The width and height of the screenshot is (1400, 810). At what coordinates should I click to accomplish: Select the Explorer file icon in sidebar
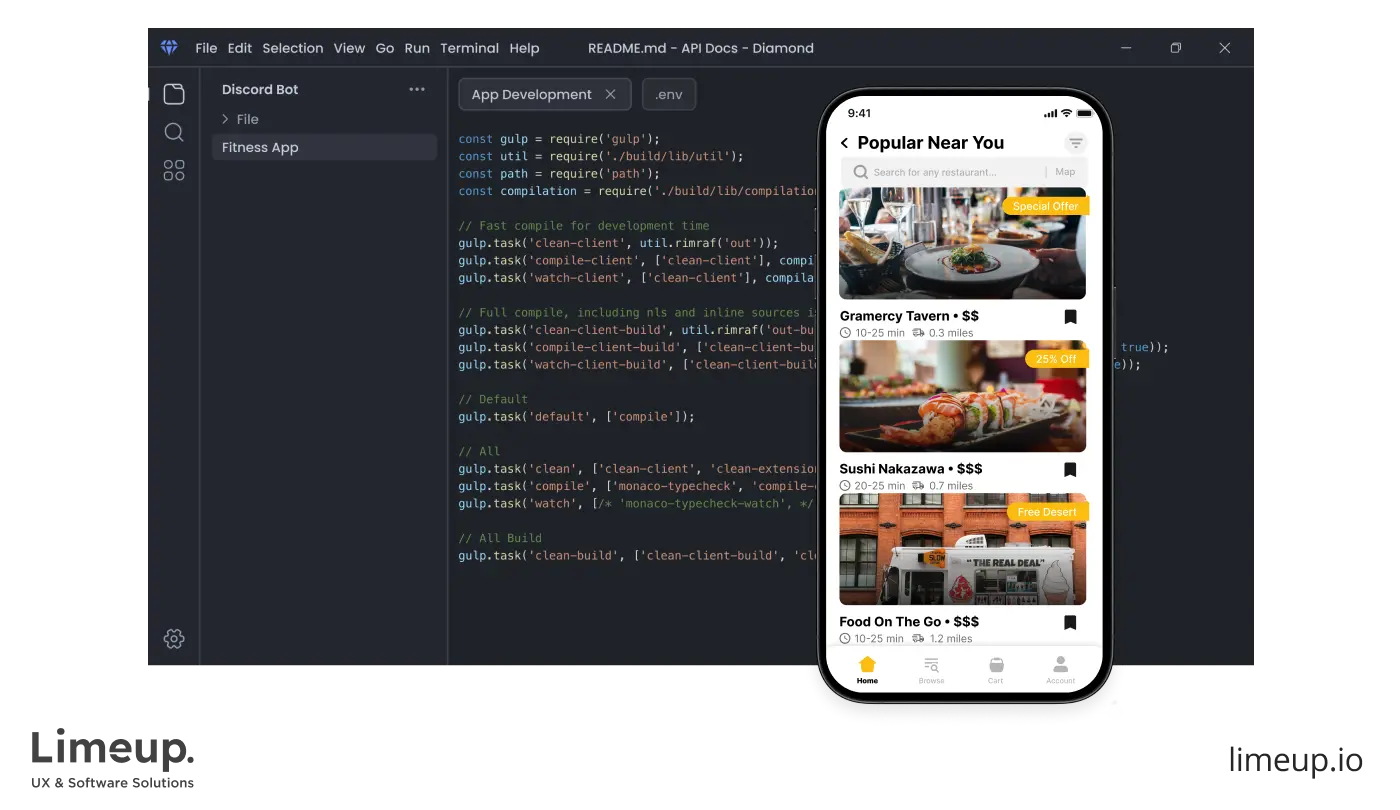pos(173,93)
